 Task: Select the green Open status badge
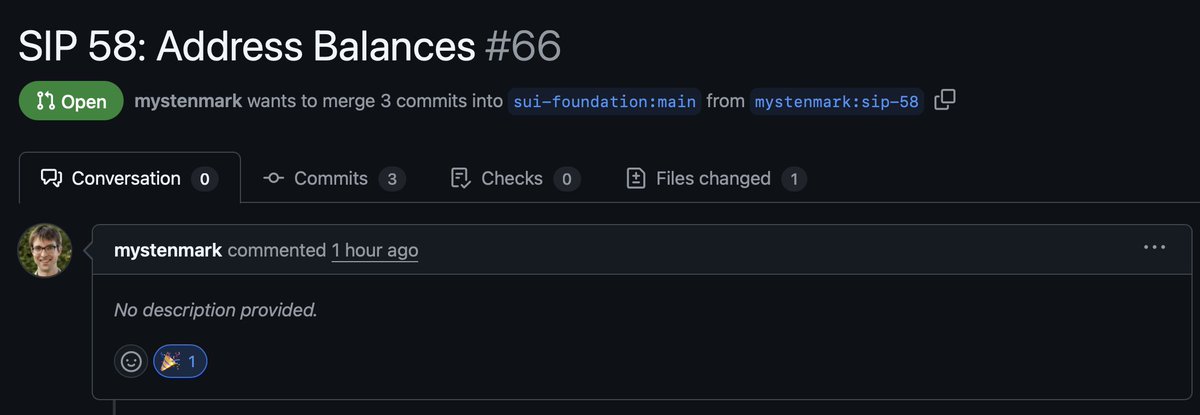pyautogui.click(x=70, y=101)
